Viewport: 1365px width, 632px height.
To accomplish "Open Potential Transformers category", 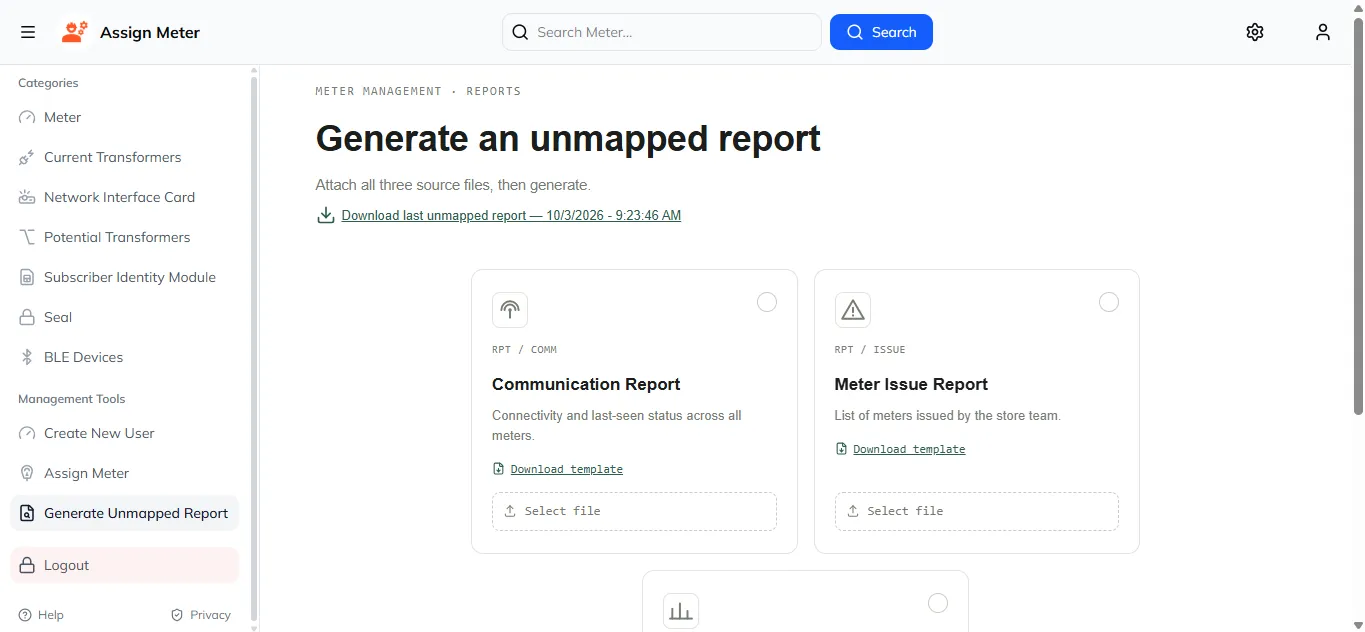I will click(125, 237).
